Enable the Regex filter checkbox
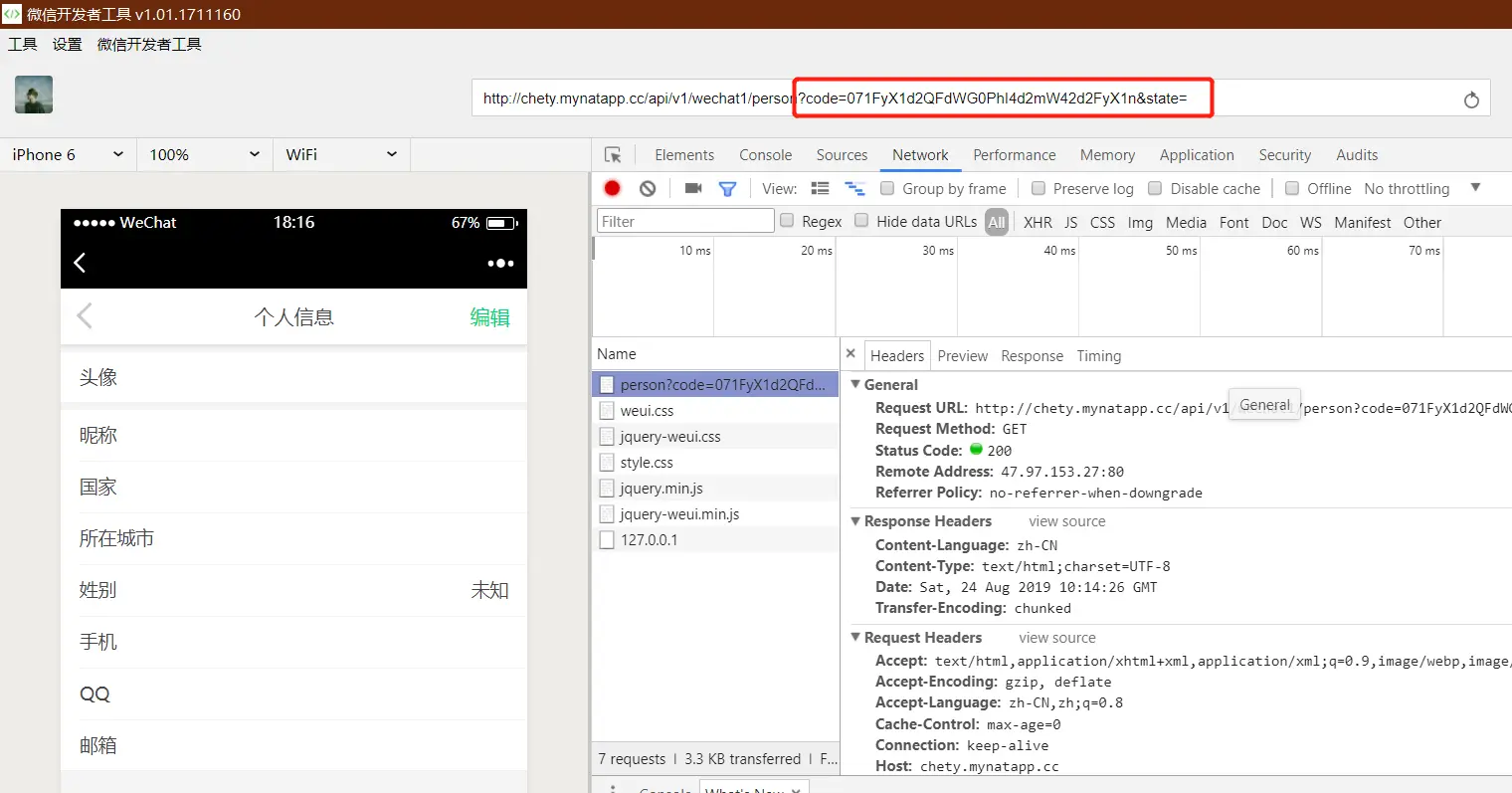This screenshot has width=1512, height=793. pyautogui.click(x=787, y=221)
